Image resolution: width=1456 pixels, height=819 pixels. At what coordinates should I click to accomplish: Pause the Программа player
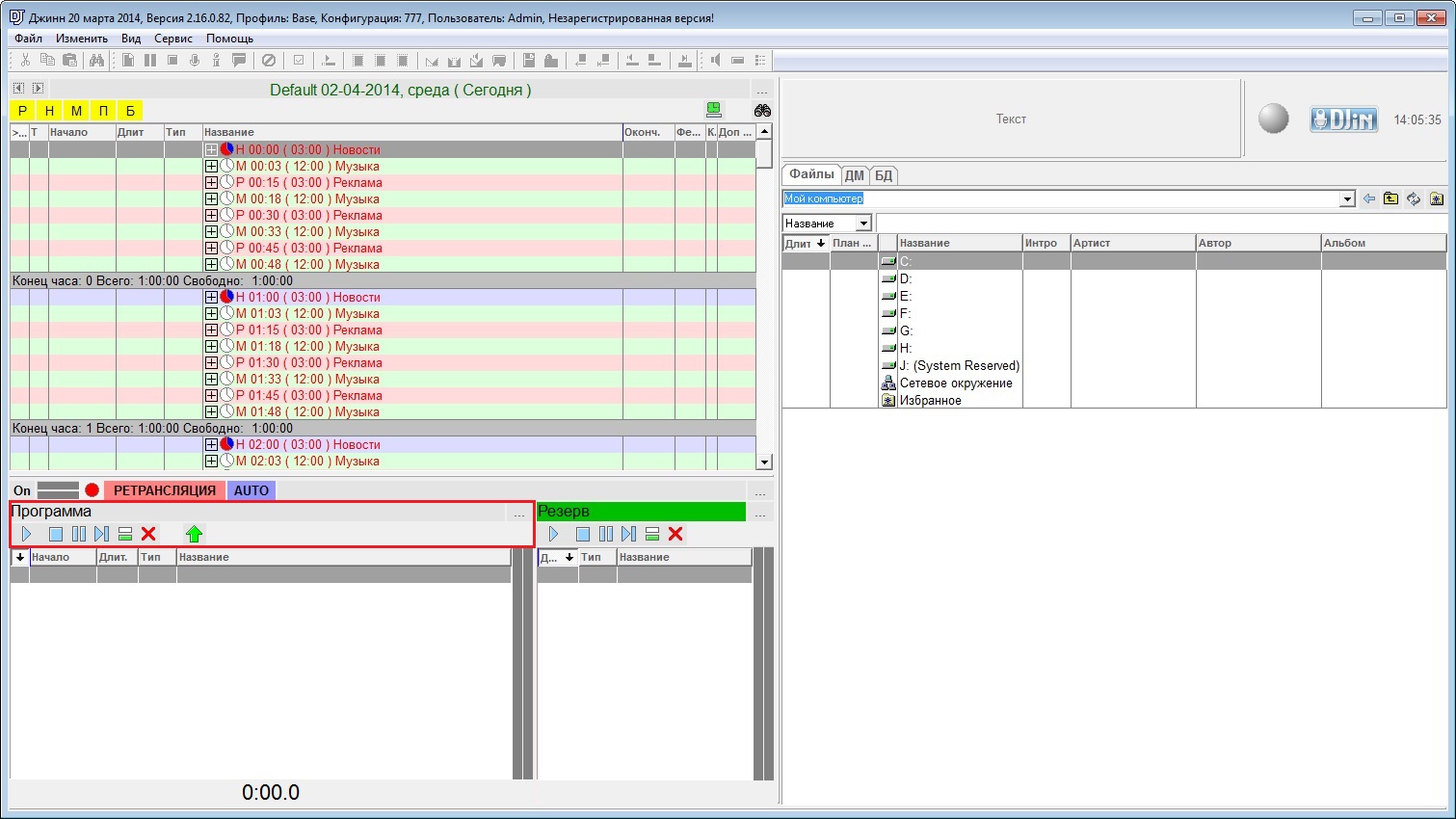(79, 534)
